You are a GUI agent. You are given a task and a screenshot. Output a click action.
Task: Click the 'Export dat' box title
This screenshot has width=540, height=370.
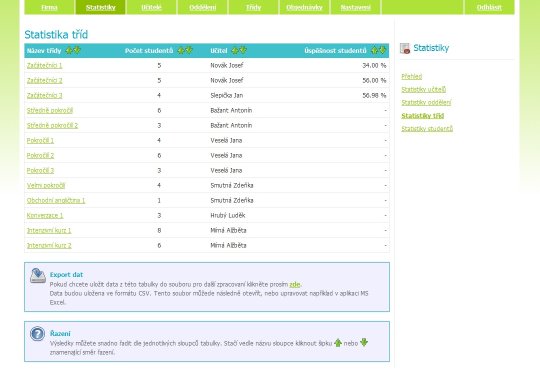[x=66, y=275]
